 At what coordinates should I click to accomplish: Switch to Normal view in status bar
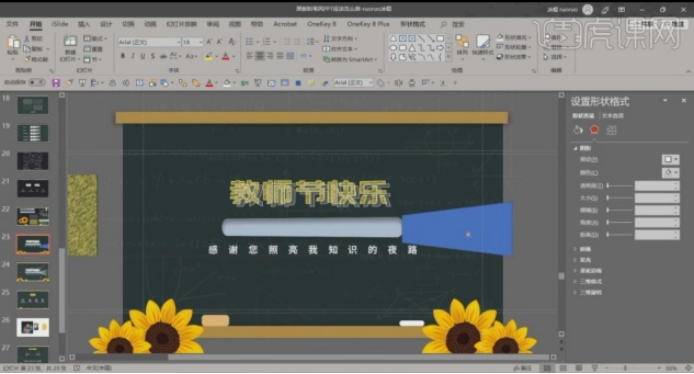(547, 368)
